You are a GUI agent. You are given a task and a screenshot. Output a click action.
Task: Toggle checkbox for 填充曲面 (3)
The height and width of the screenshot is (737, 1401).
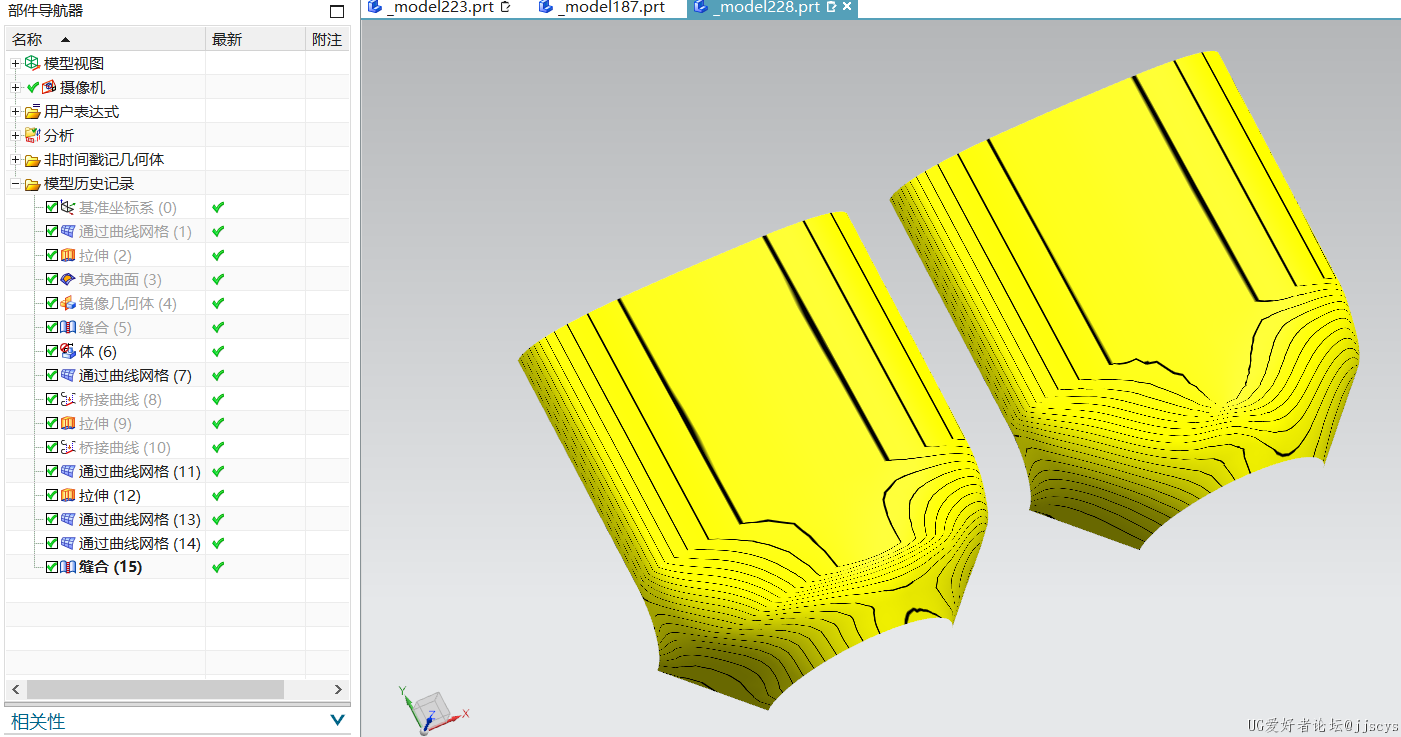52,279
